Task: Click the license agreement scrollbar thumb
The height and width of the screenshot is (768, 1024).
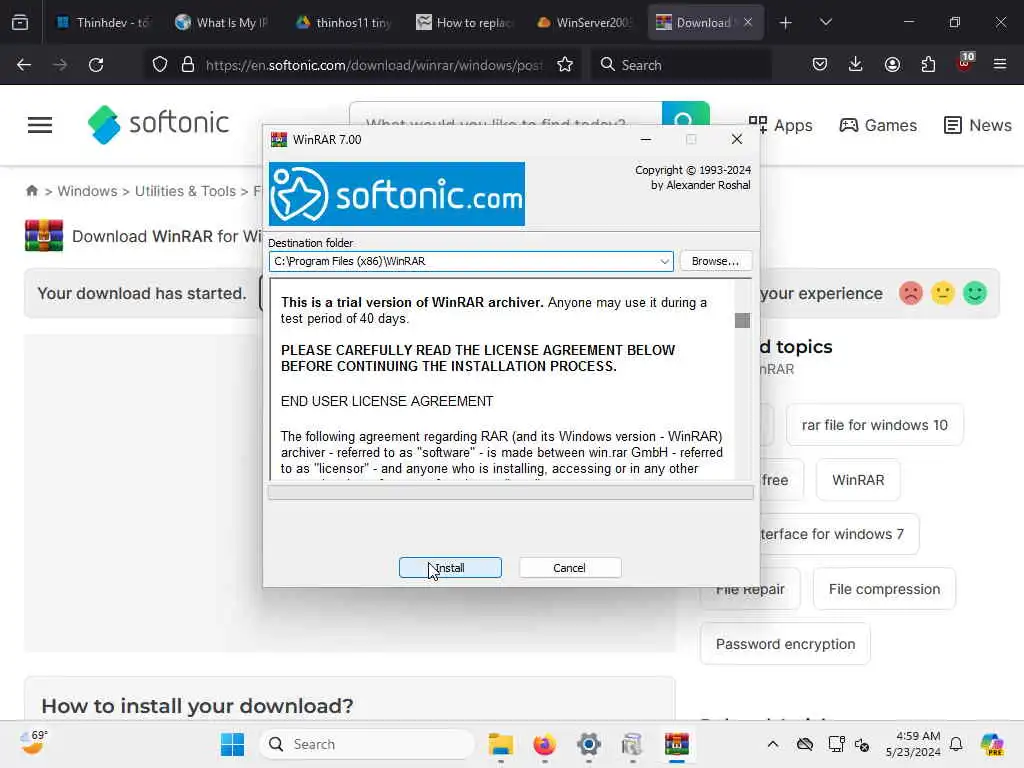Action: 742,320
